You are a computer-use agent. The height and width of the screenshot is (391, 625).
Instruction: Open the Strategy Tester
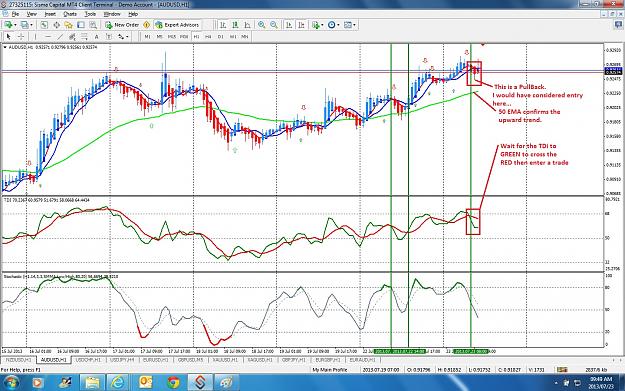pyautogui.click(x=93, y=25)
